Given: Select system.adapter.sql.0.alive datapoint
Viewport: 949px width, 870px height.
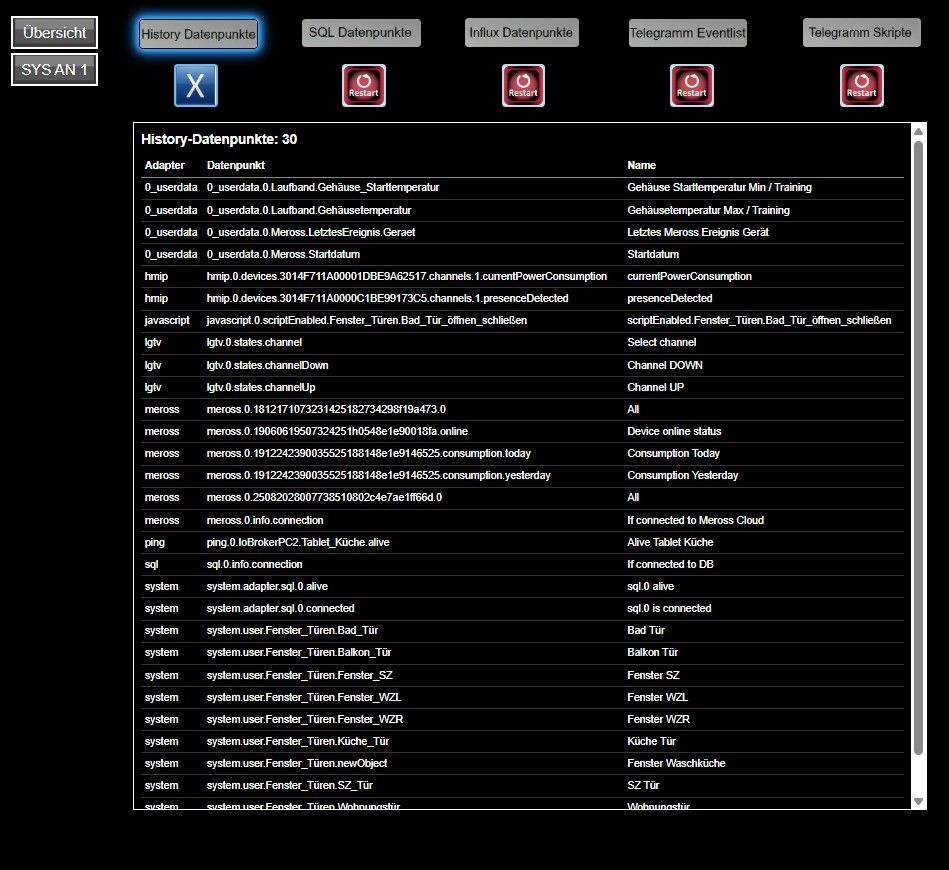Looking at the screenshot, I should pos(267,586).
